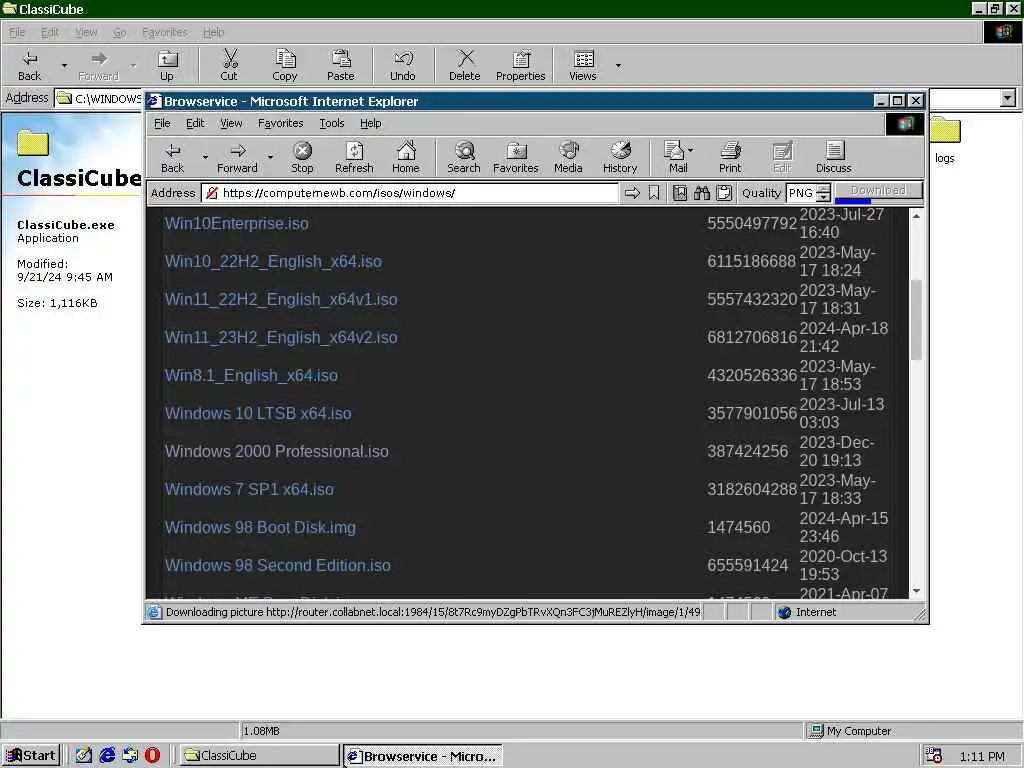Click the scroll down arrow in Internet Explorer
This screenshot has height=768, width=1024.
916,590
